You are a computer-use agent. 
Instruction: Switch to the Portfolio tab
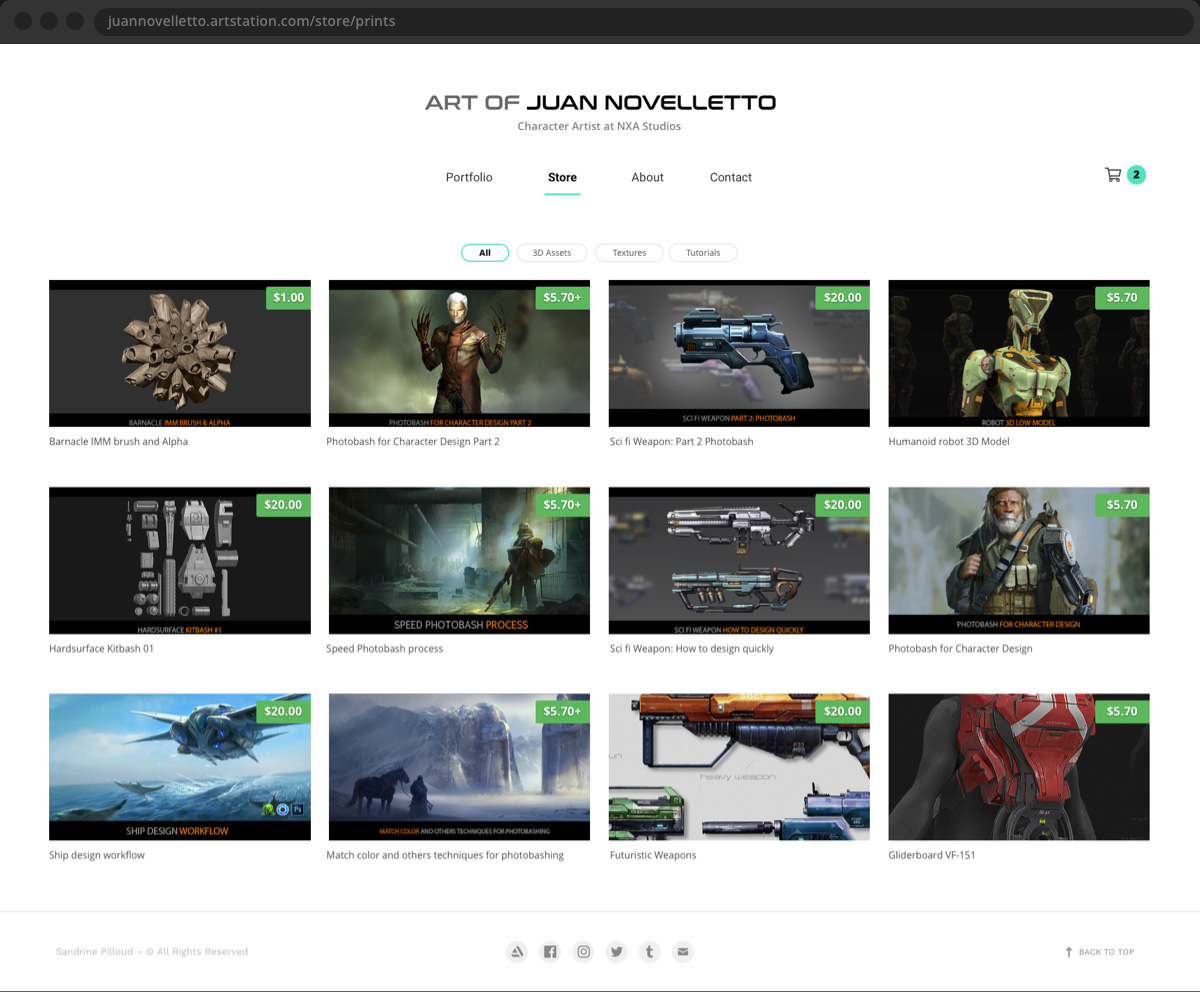tap(468, 177)
